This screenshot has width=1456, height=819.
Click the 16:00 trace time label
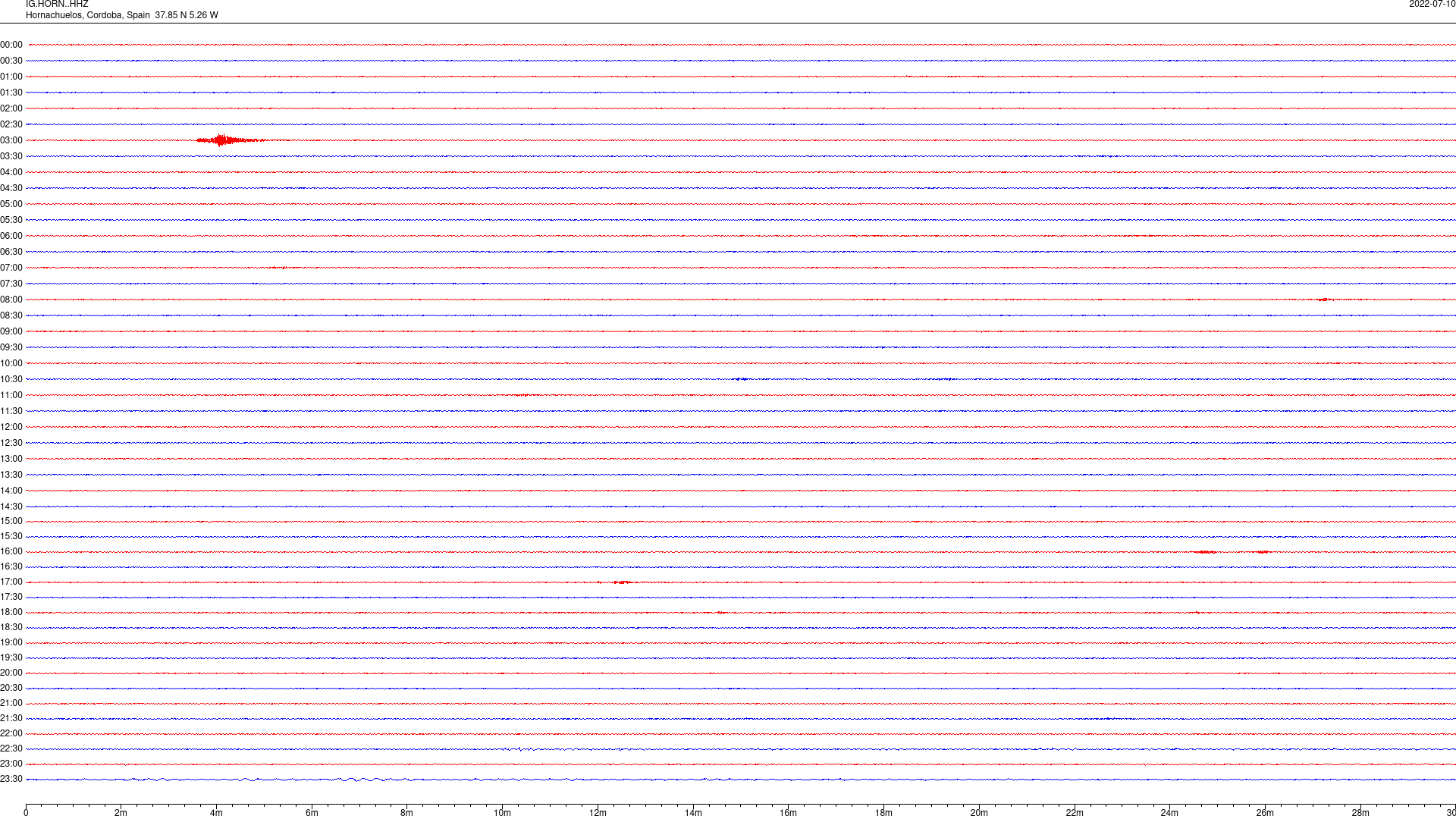pos(11,551)
